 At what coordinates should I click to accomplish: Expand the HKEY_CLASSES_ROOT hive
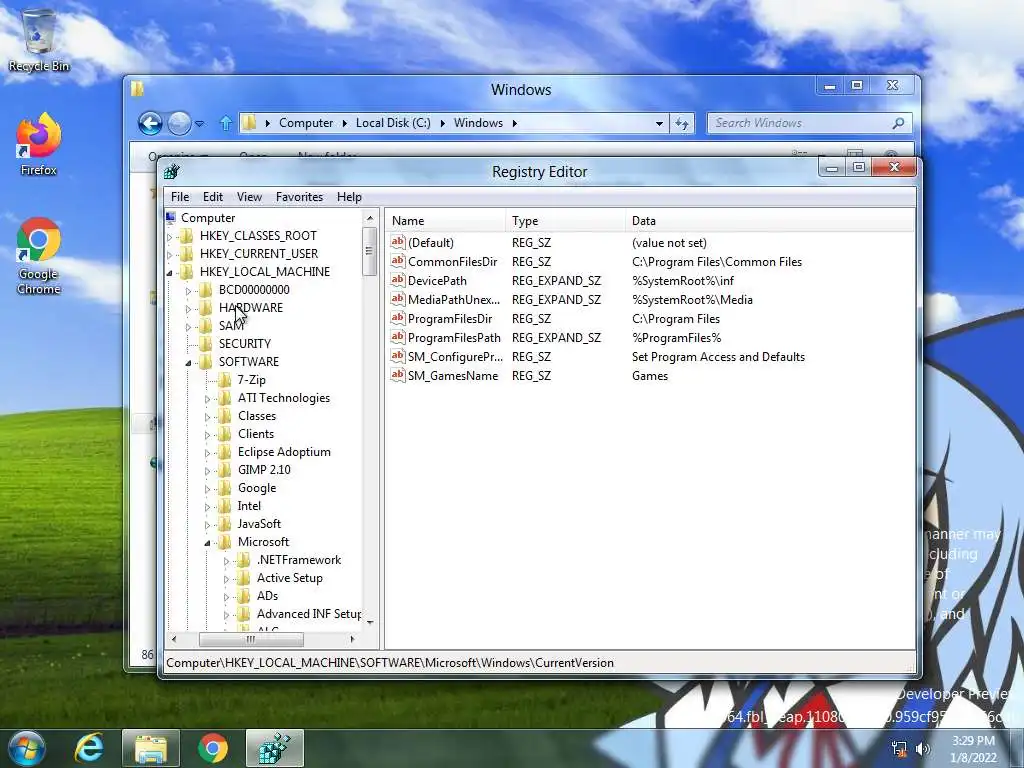click(170, 236)
